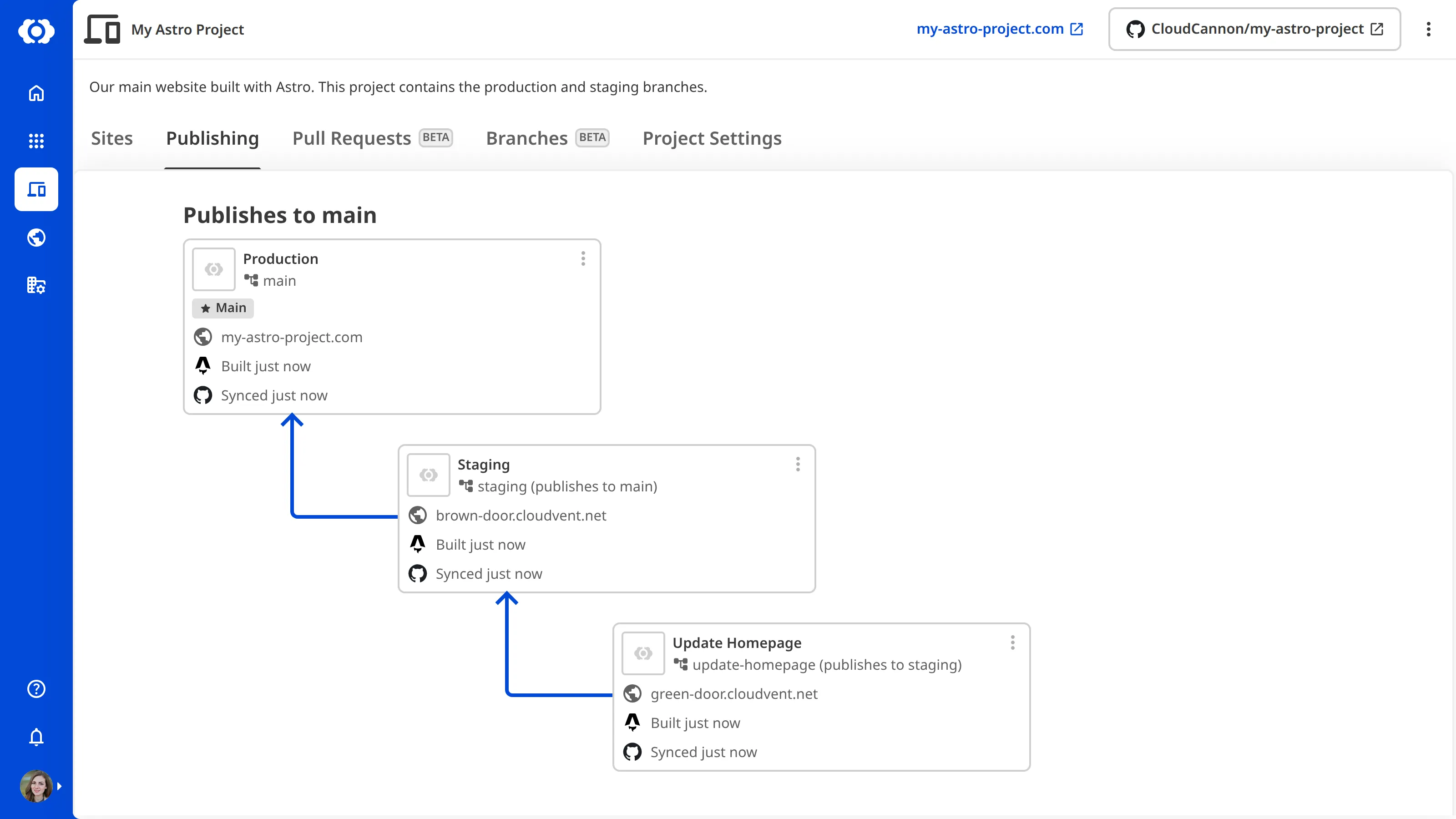1456x819 pixels.
Task: Click 'Synced just now' in Update Homepage card
Action: click(704, 753)
